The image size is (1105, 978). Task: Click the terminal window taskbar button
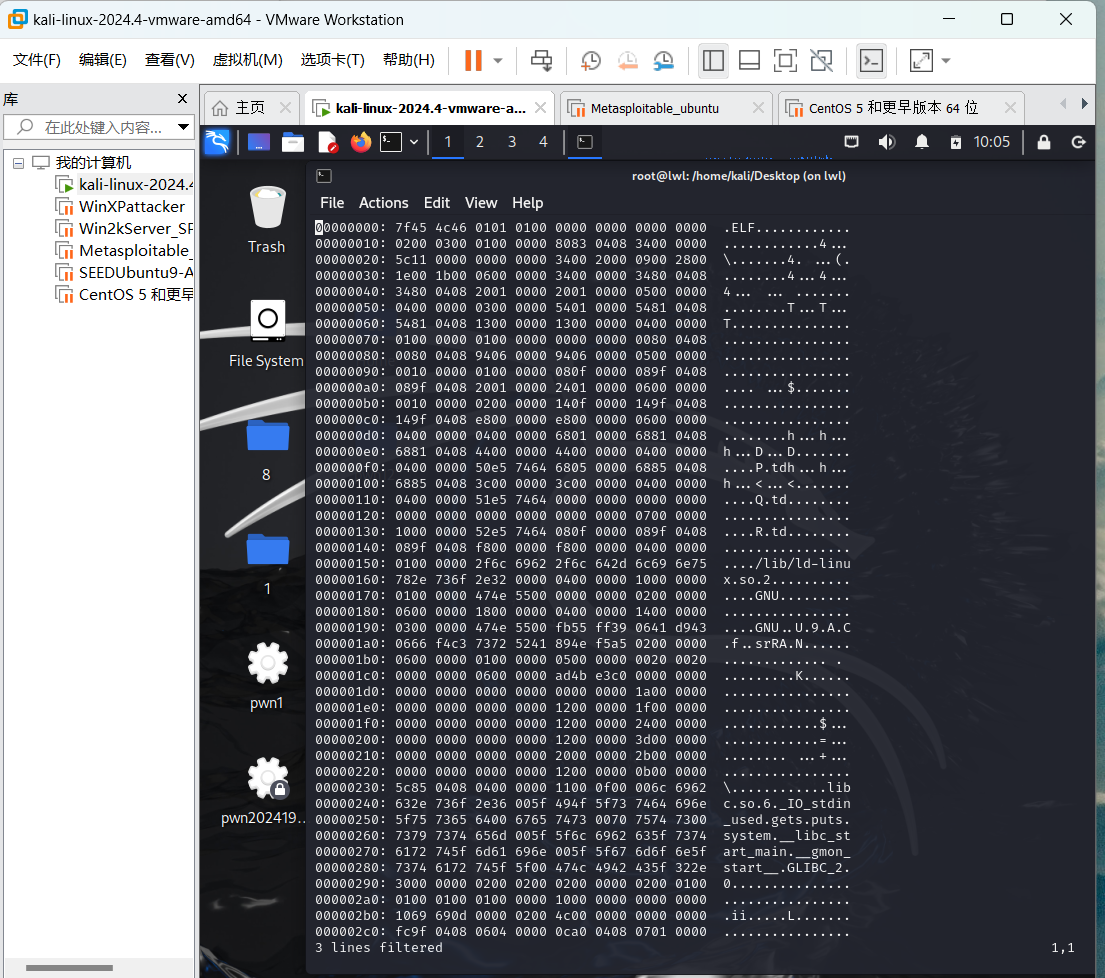(x=585, y=142)
